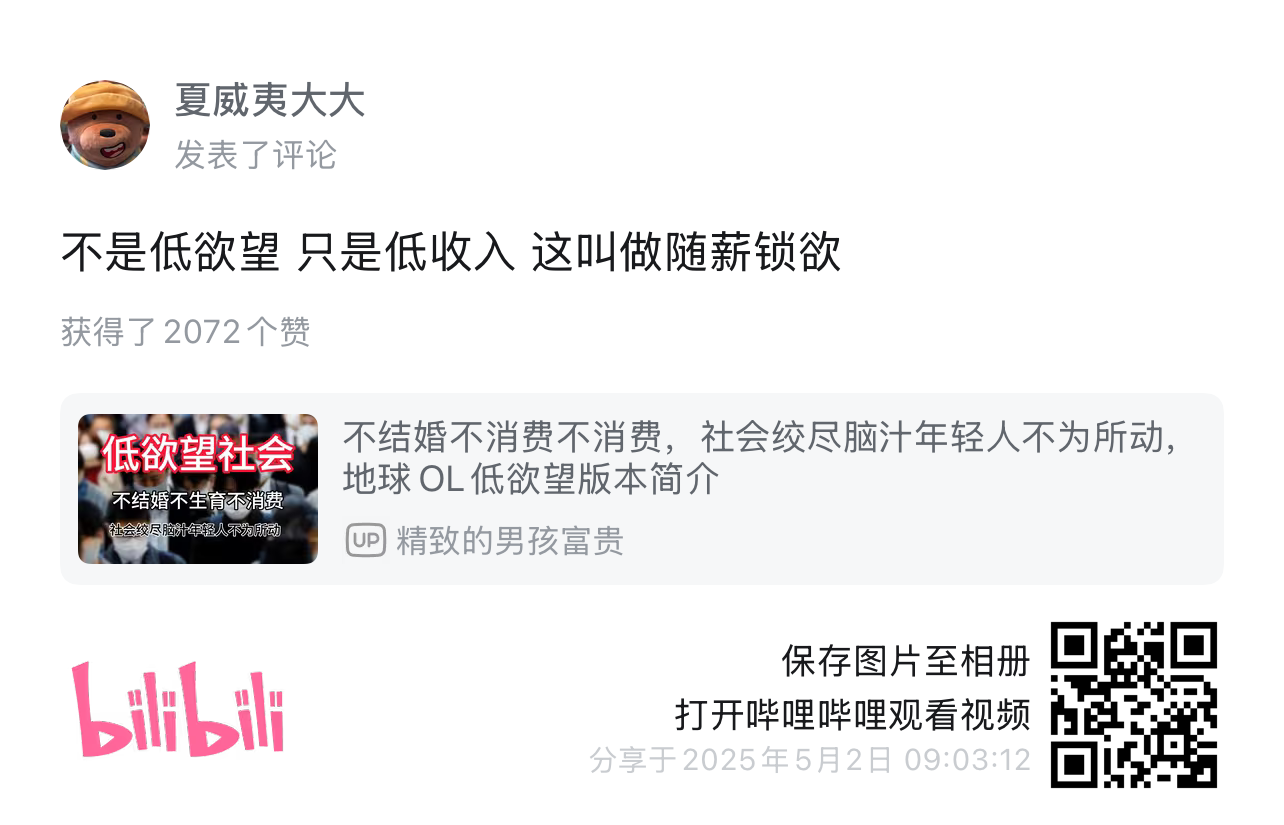Screen dimensions: 1284x825
Task: Tap the pink bilibili logo
Action: coord(178,708)
